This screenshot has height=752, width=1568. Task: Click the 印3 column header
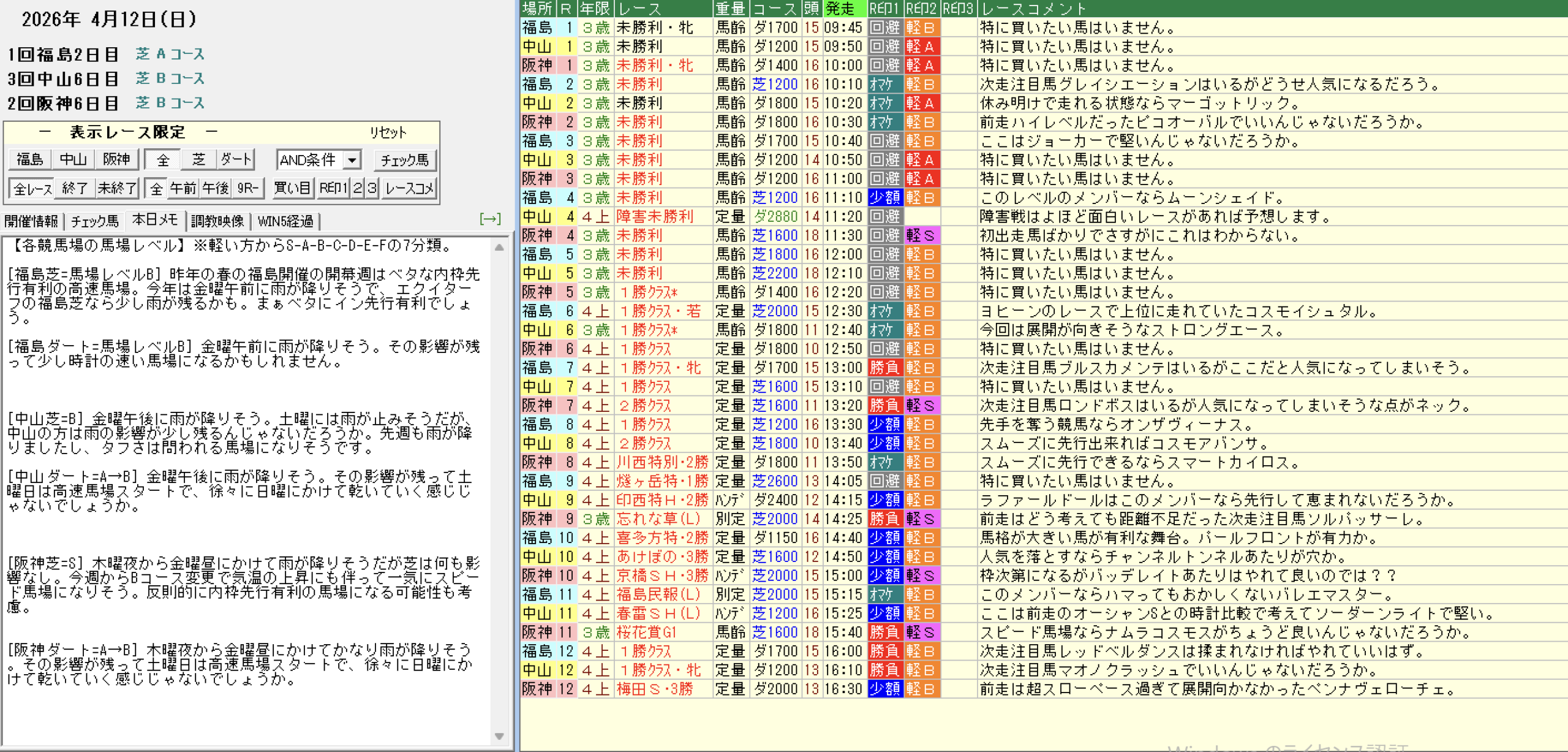[x=958, y=9]
